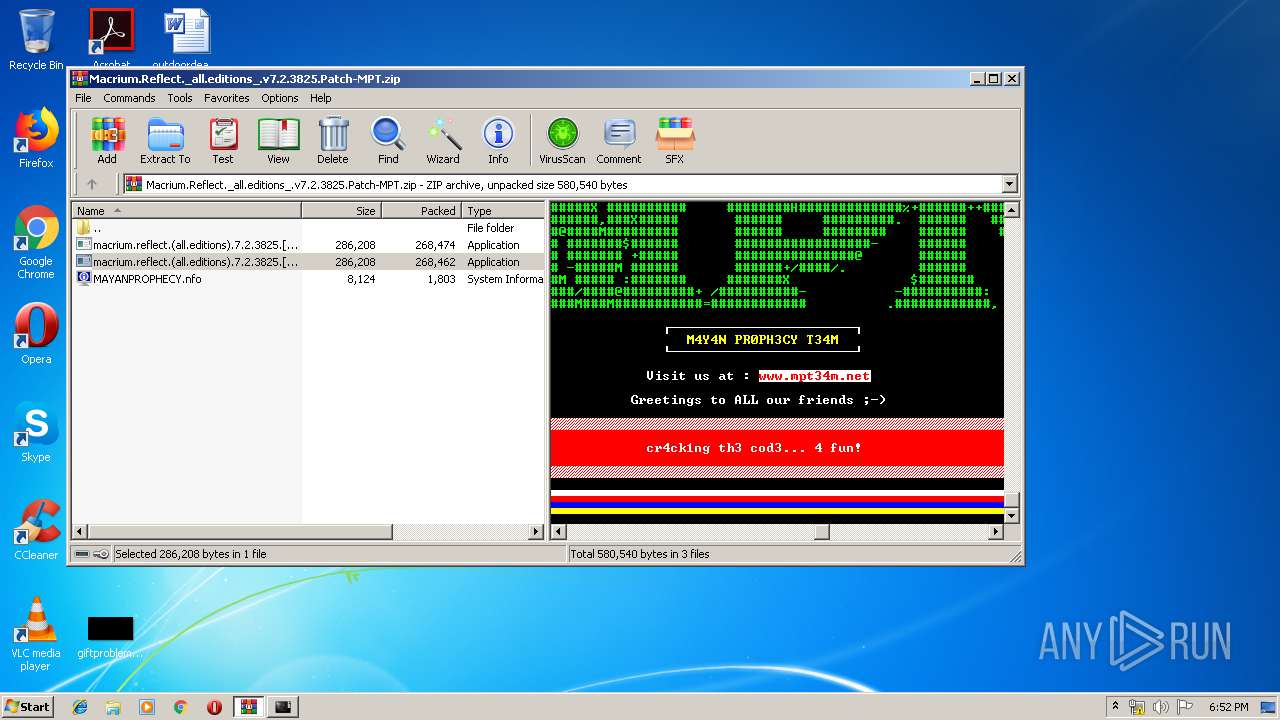Image resolution: width=1280 pixels, height=720 pixels.
Task: Click www.mpt34m.net in the comment pane
Action: tap(814, 376)
